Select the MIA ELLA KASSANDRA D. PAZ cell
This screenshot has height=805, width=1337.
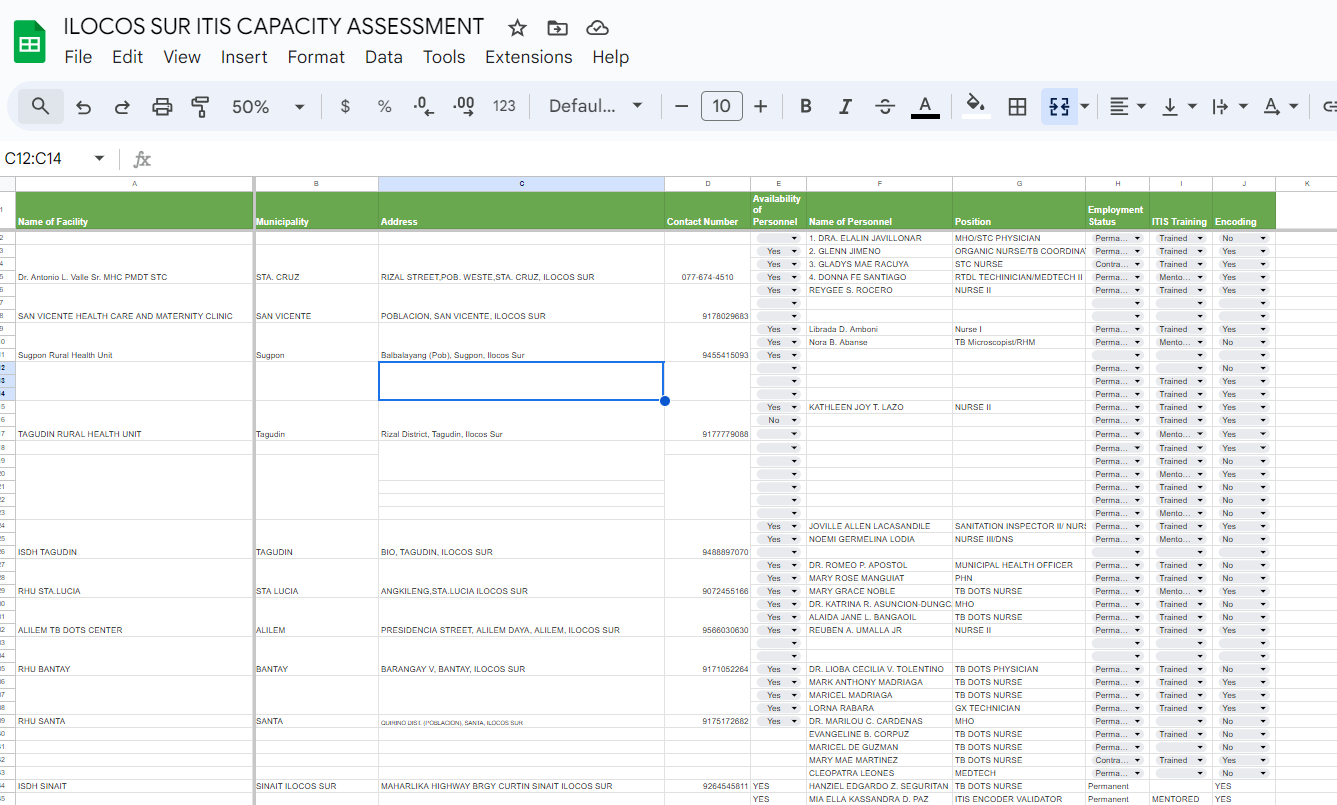tap(879, 799)
